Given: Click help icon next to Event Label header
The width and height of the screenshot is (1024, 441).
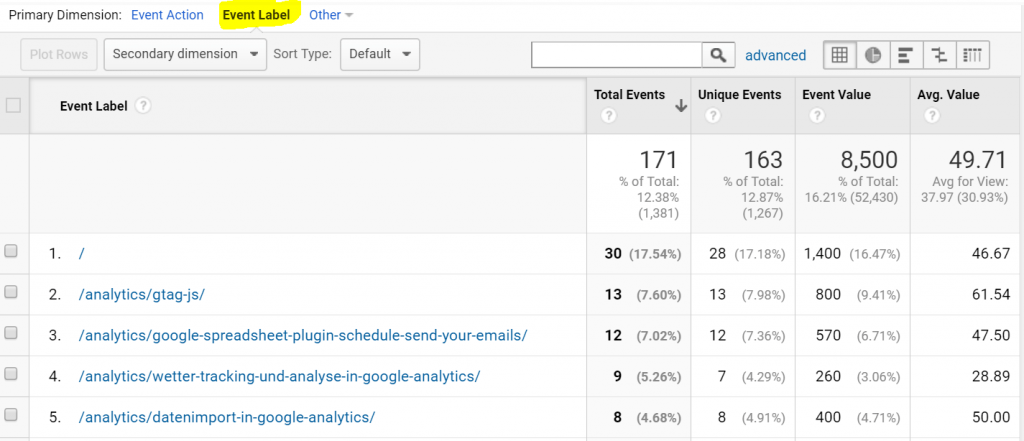Looking at the screenshot, I should 143,106.
